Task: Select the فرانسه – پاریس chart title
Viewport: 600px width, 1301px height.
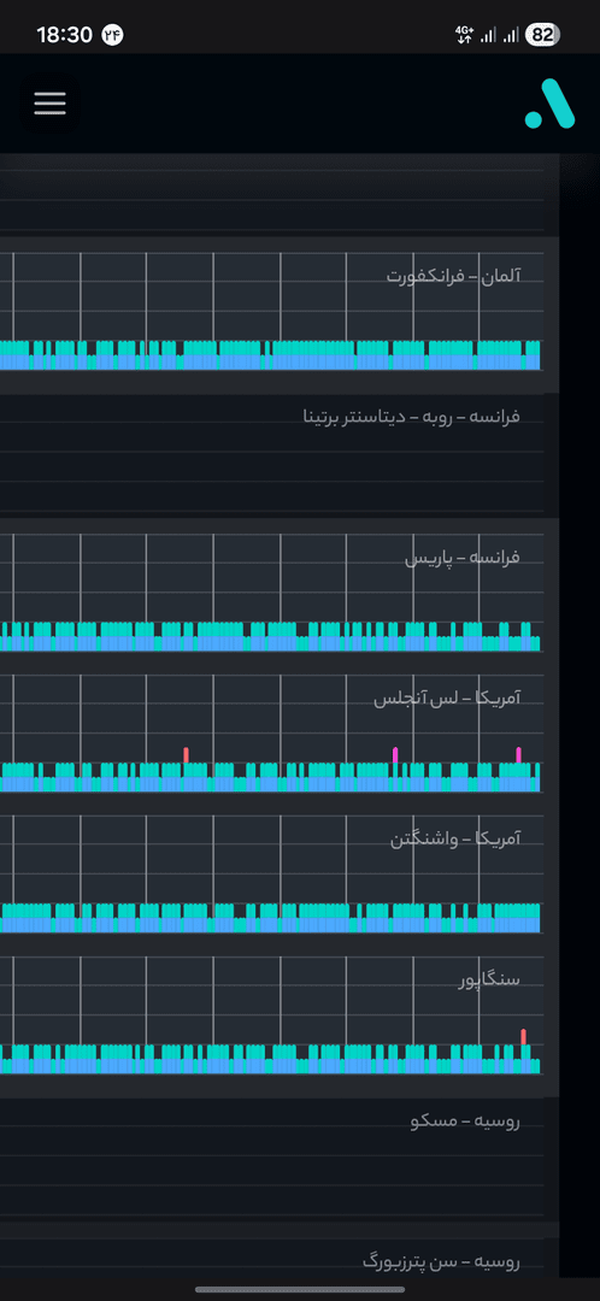Action: [462, 558]
